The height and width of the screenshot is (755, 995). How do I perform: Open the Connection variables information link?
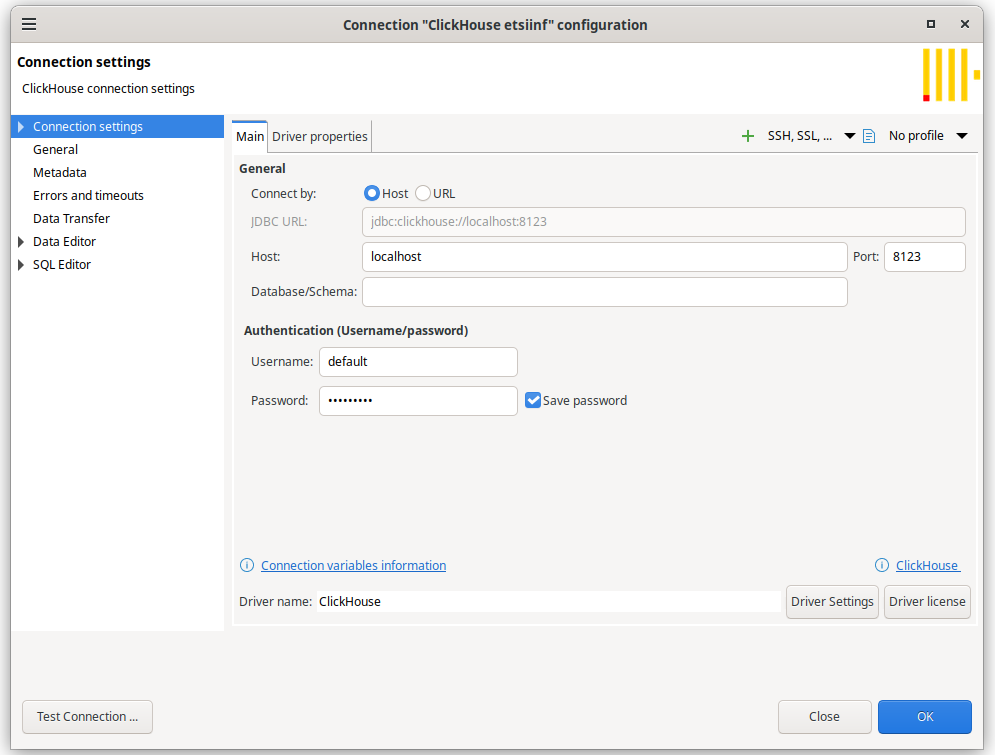tap(353, 565)
